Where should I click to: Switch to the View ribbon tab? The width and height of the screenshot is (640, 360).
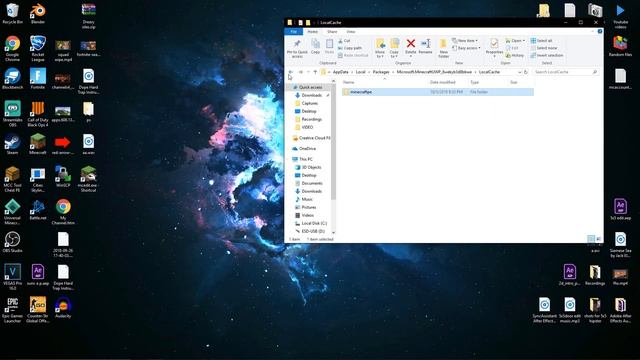[351, 31]
